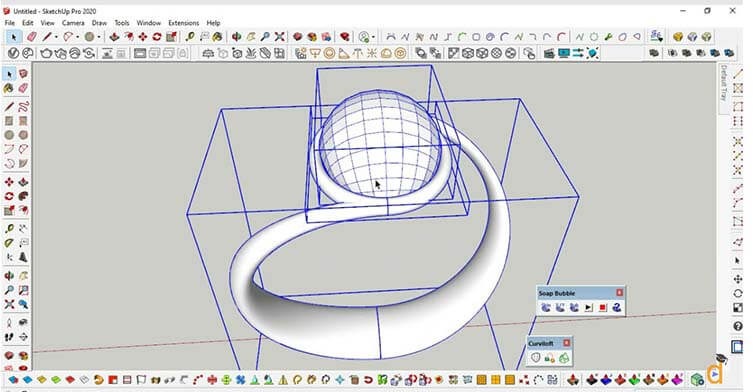The image size is (753, 392).
Task: Open the Extensions menu
Action: tap(183, 23)
